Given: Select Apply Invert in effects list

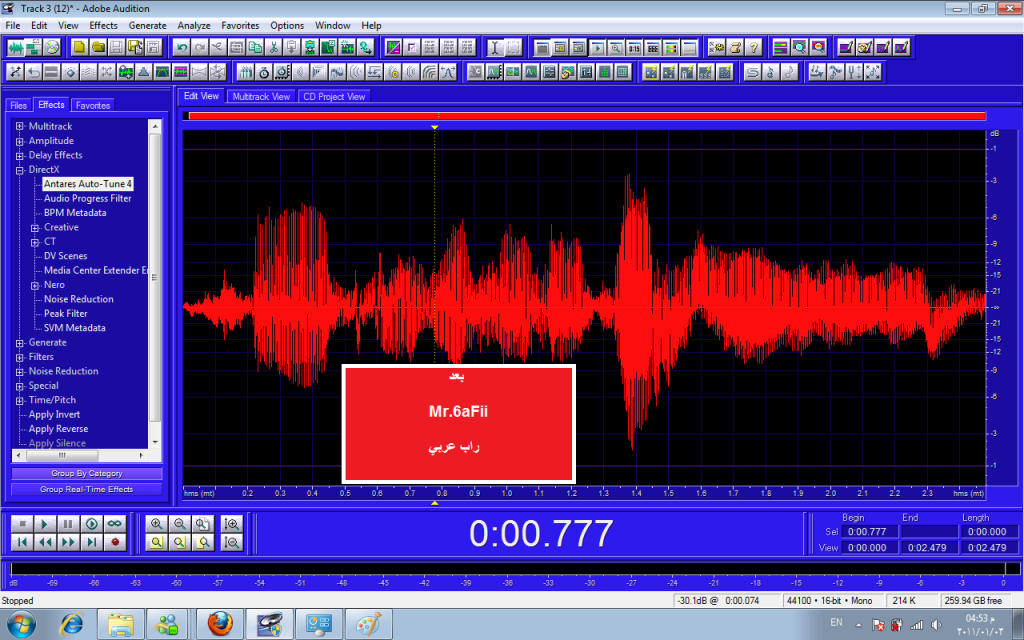Looking at the screenshot, I should point(54,415).
